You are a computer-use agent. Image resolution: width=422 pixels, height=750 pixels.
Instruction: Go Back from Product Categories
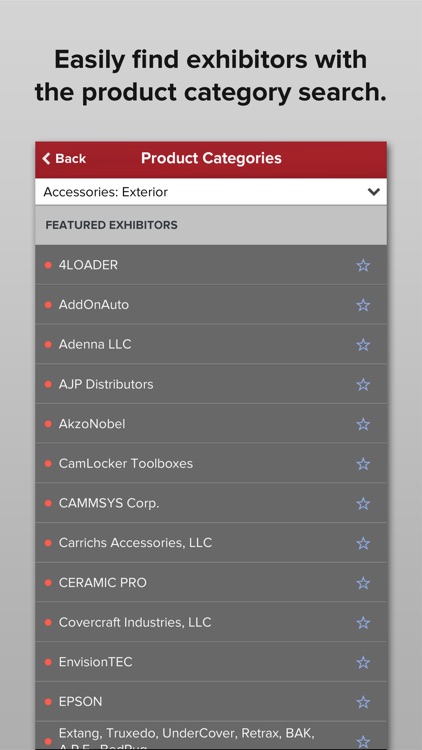(64, 158)
